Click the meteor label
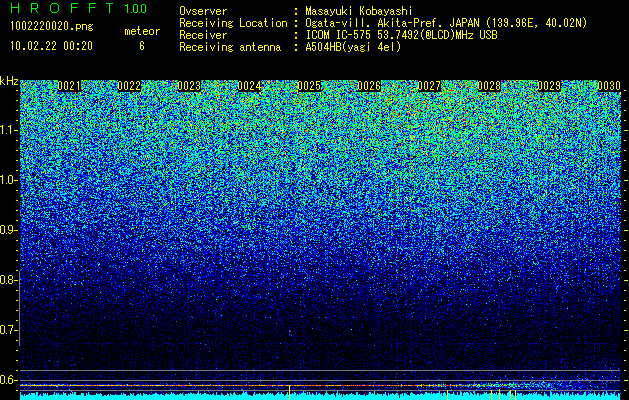Viewport: 629px width, 400px height. [x=142, y=31]
